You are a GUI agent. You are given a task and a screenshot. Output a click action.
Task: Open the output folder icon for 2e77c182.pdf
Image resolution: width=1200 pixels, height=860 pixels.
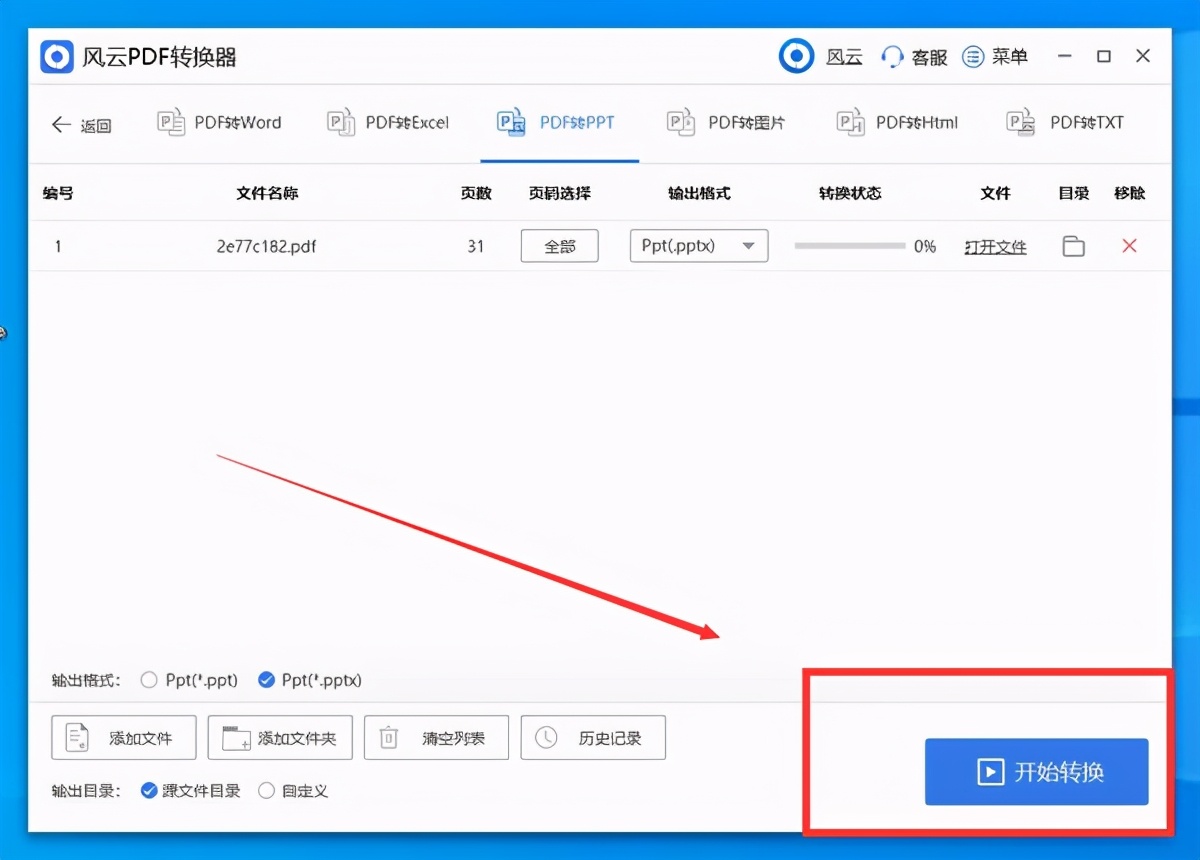click(1073, 246)
